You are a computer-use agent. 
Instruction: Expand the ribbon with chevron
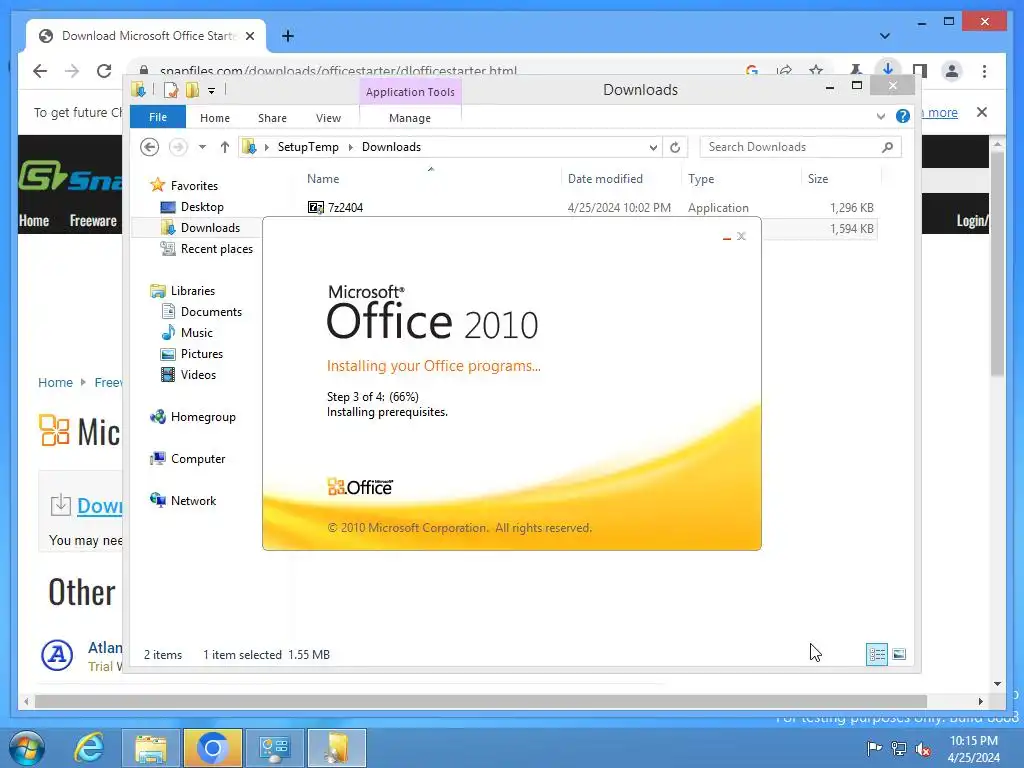[x=880, y=116]
